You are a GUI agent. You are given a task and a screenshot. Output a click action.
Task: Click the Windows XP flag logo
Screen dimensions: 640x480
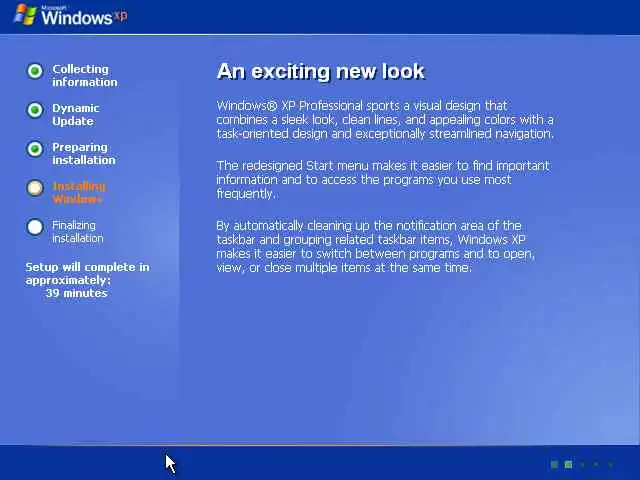[x=26, y=15]
